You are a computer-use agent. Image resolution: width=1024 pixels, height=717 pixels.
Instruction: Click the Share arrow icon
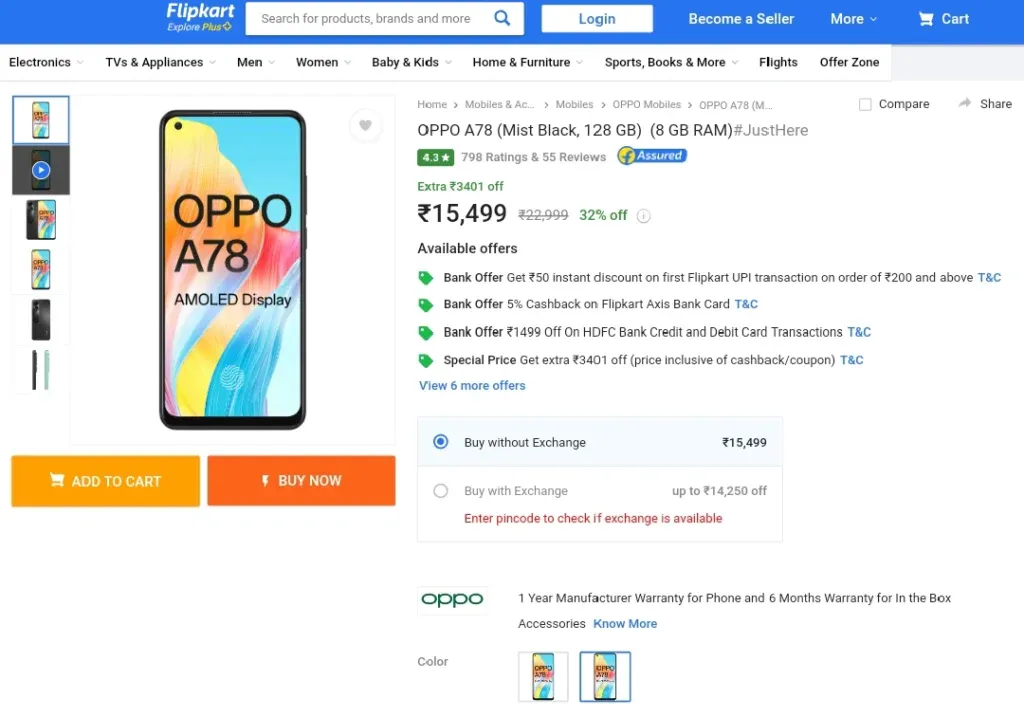(965, 103)
